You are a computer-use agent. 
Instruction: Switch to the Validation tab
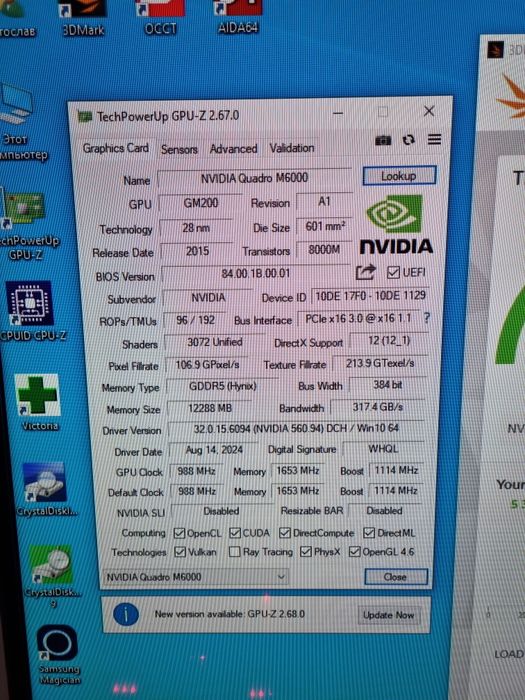[292, 148]
